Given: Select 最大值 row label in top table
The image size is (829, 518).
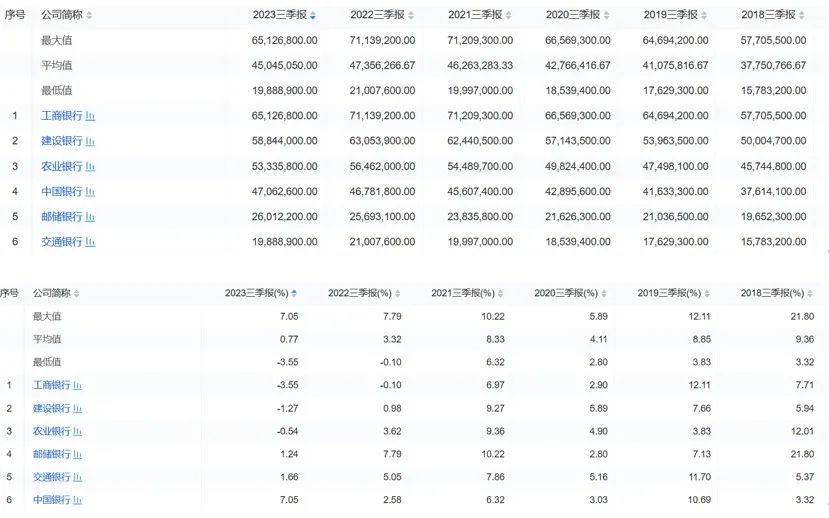Looking at the screenshot, I should [57, 40].
